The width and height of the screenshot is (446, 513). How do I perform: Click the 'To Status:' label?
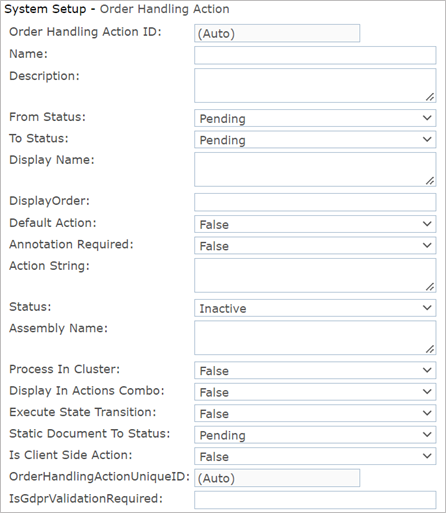[39, 138]
